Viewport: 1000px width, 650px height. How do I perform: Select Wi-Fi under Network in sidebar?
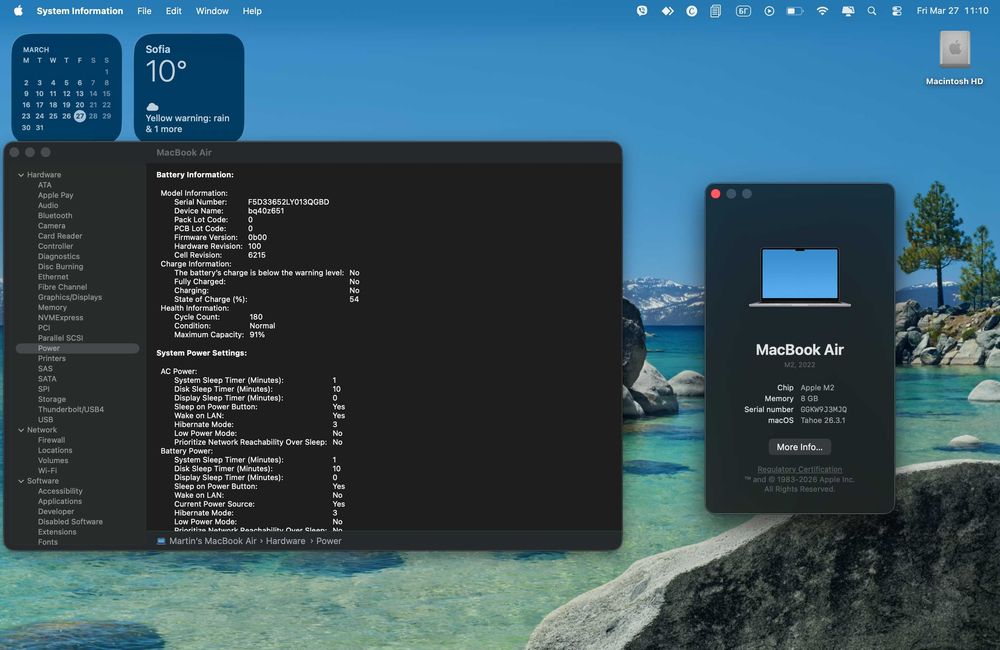(47, 471)
